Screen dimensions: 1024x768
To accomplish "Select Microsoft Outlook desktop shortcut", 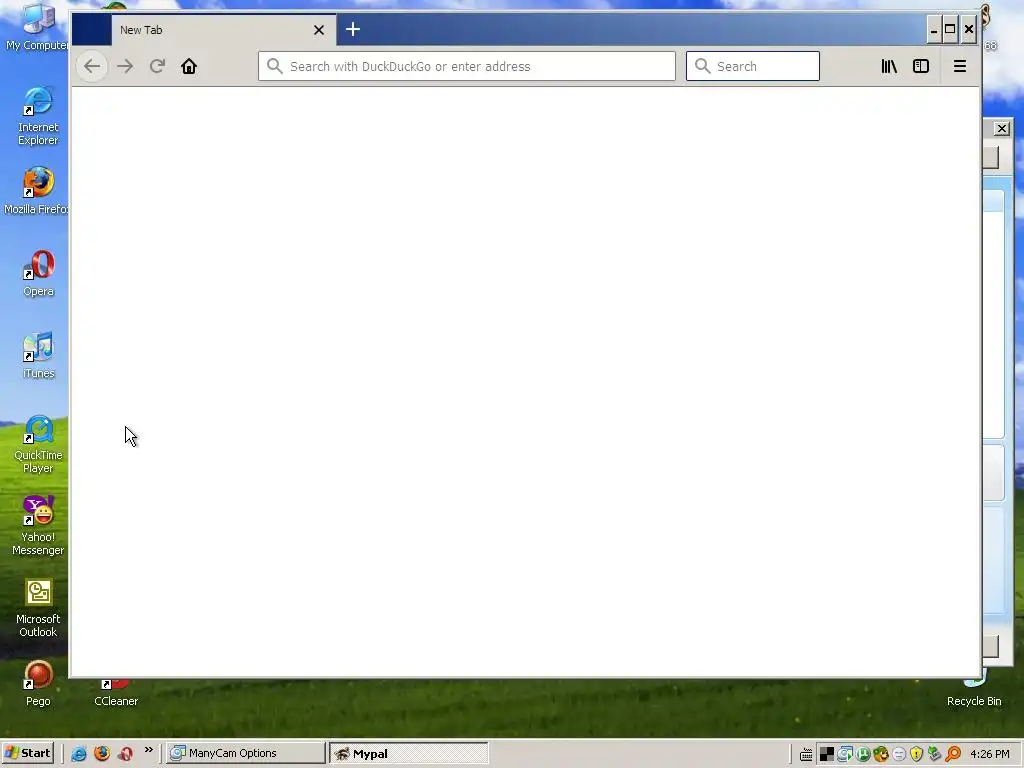I will pyautogui.click(x=38, y=608).
